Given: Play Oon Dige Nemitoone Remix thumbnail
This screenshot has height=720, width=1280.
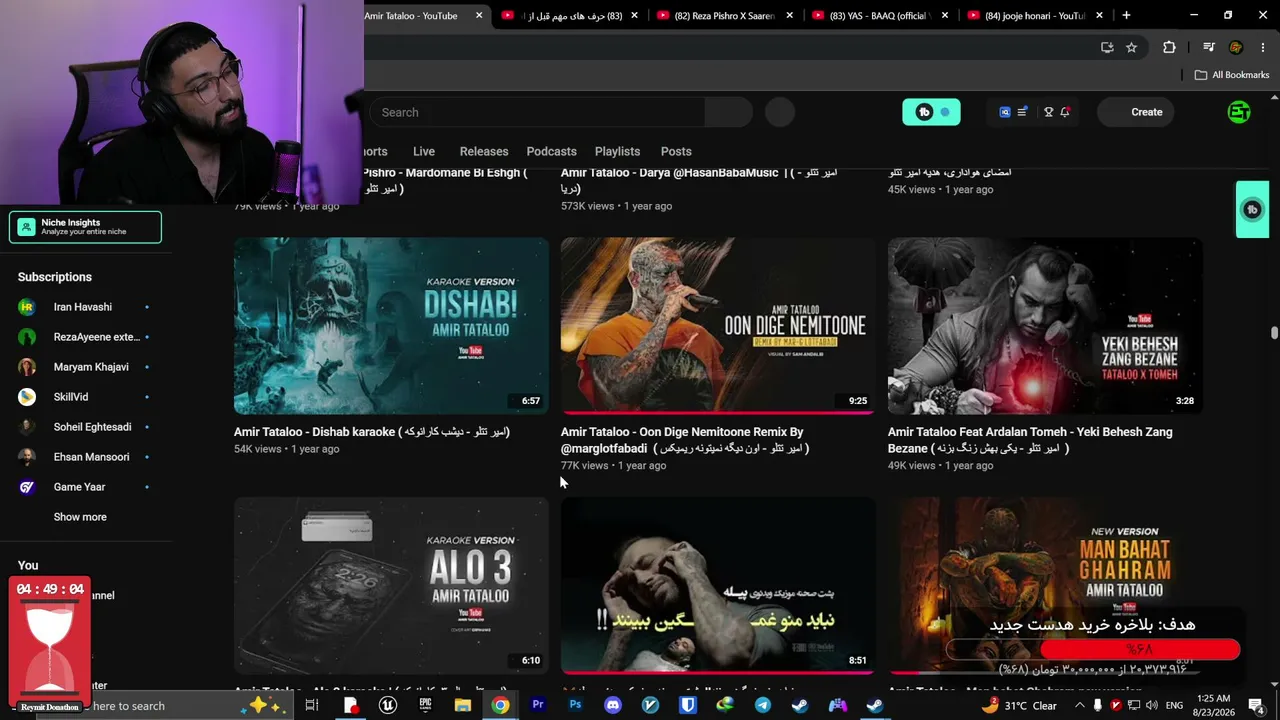Looking at the screenshot, I should [718, 326].
